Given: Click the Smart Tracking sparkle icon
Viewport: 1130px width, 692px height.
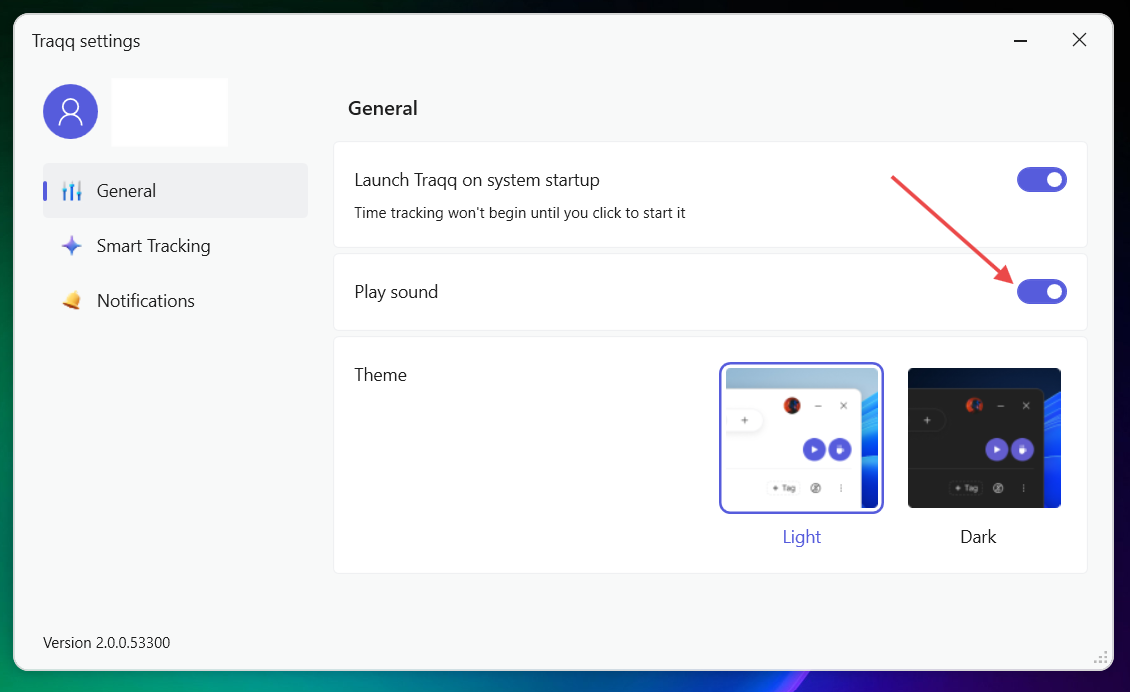Looking at the screenshot, I should [x=71, y=246].
